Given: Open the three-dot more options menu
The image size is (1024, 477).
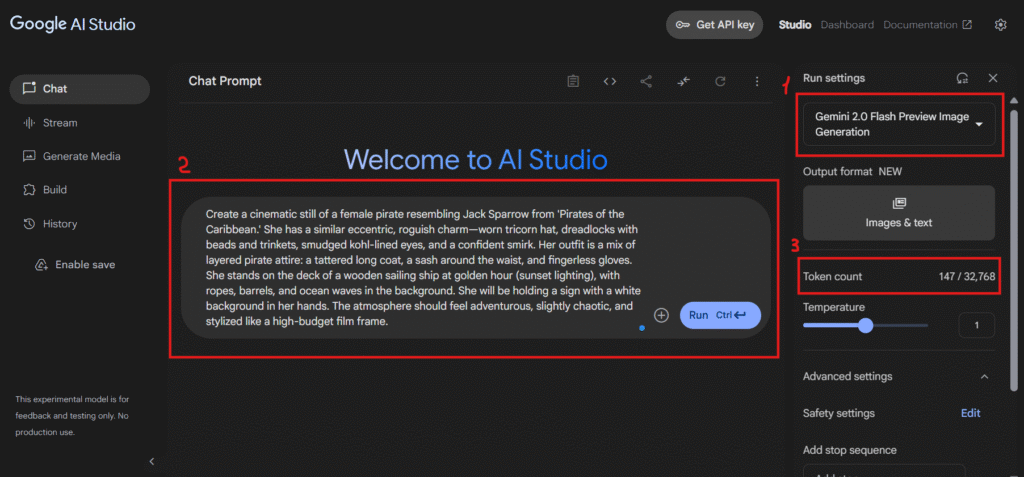Looking at the screenshot, I should pyautogui.click(x=757, y=81).
